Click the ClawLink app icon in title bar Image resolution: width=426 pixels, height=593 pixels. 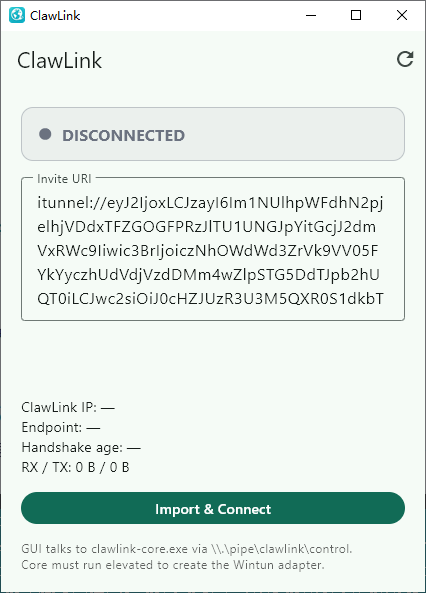coord(17,15)
